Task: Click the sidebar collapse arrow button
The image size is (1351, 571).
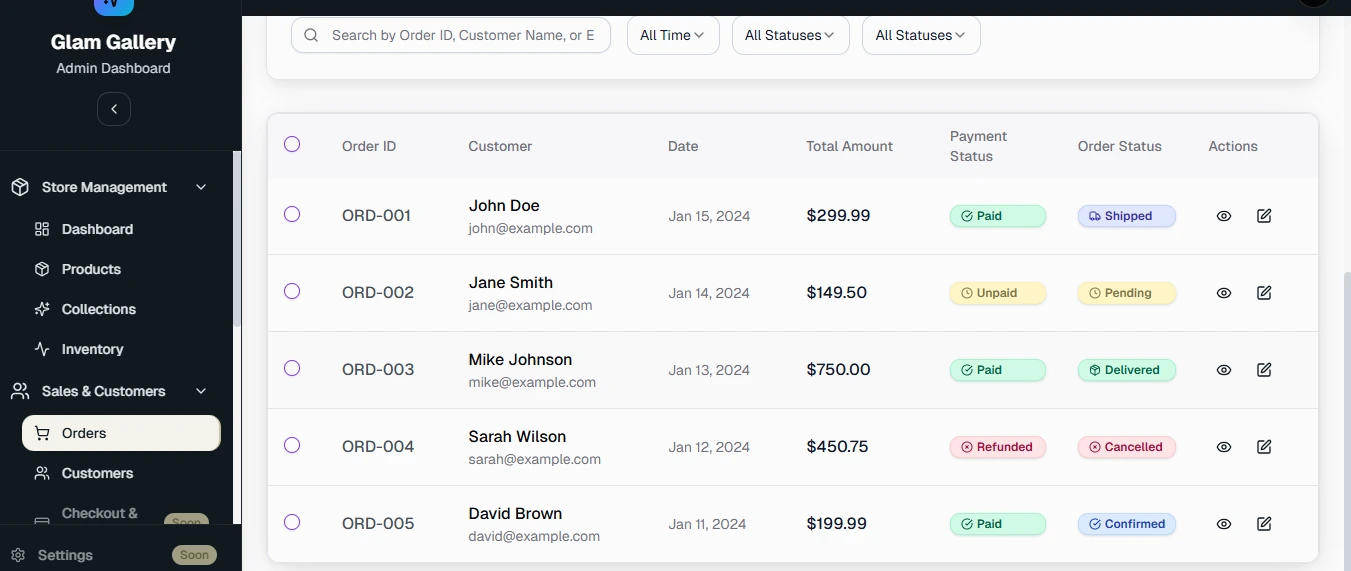Action: (x=114, y=109)
